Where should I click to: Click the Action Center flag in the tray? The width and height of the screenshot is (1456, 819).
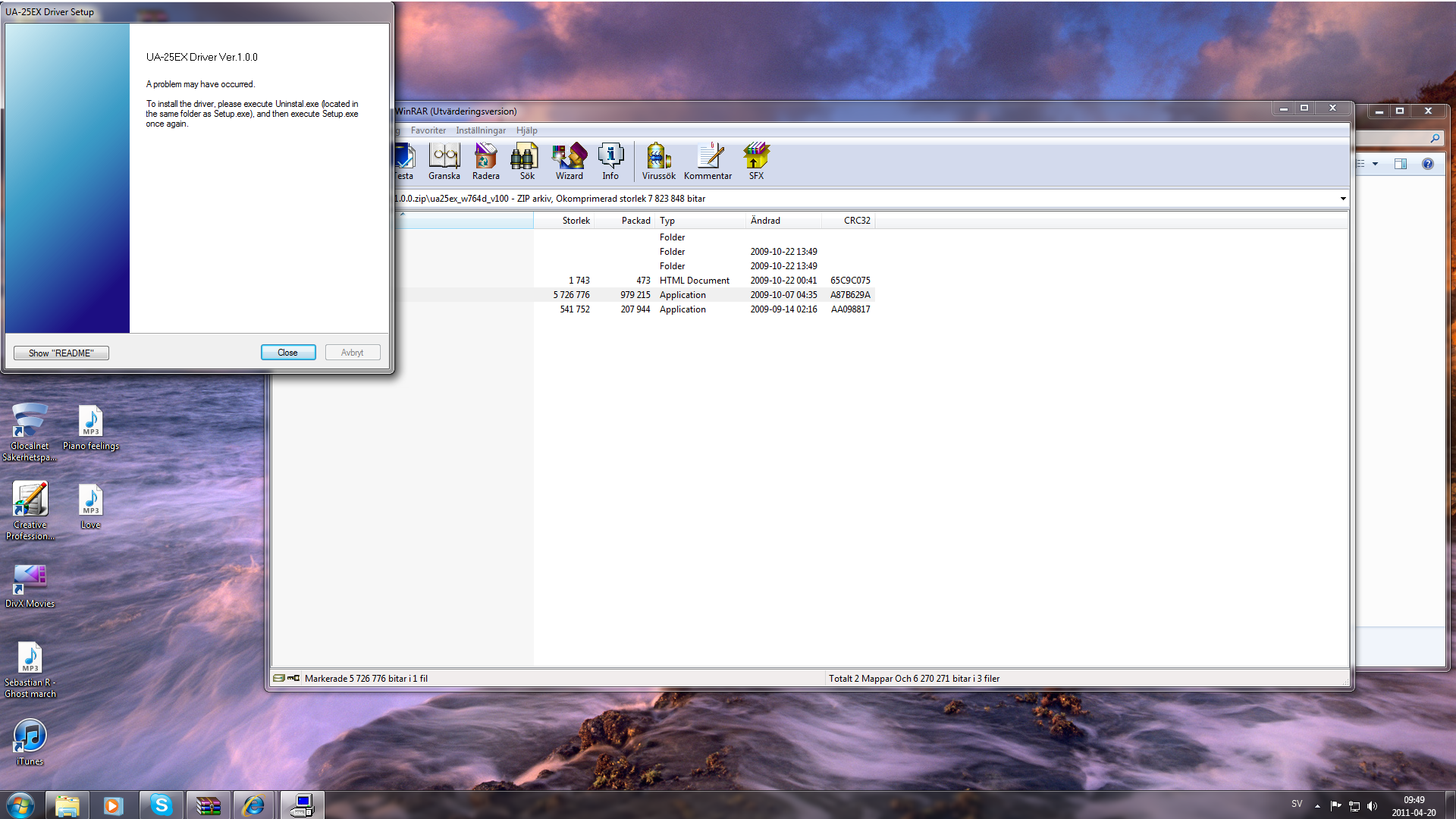coord(1335,805)
